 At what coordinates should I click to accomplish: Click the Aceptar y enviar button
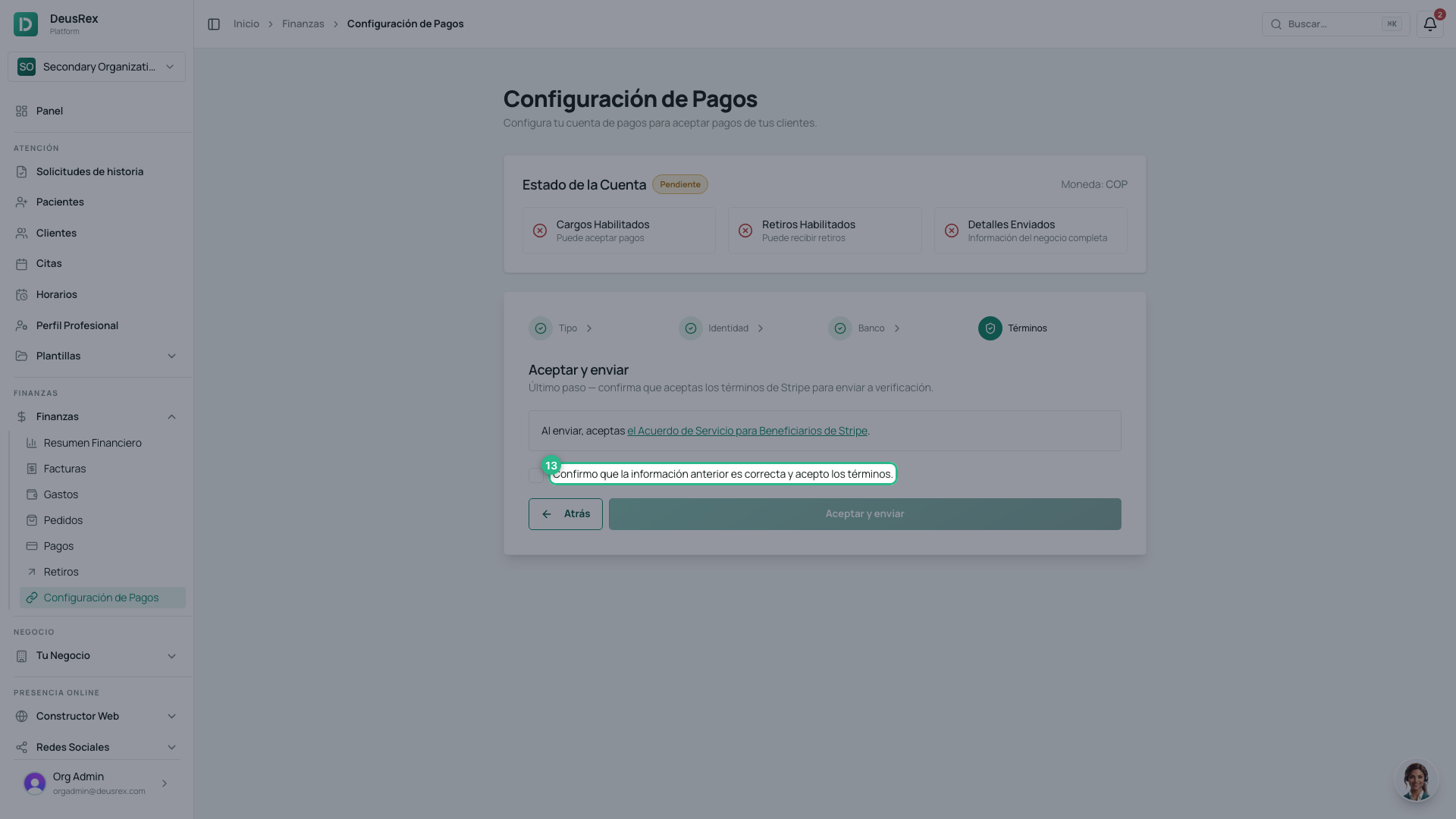864,514
